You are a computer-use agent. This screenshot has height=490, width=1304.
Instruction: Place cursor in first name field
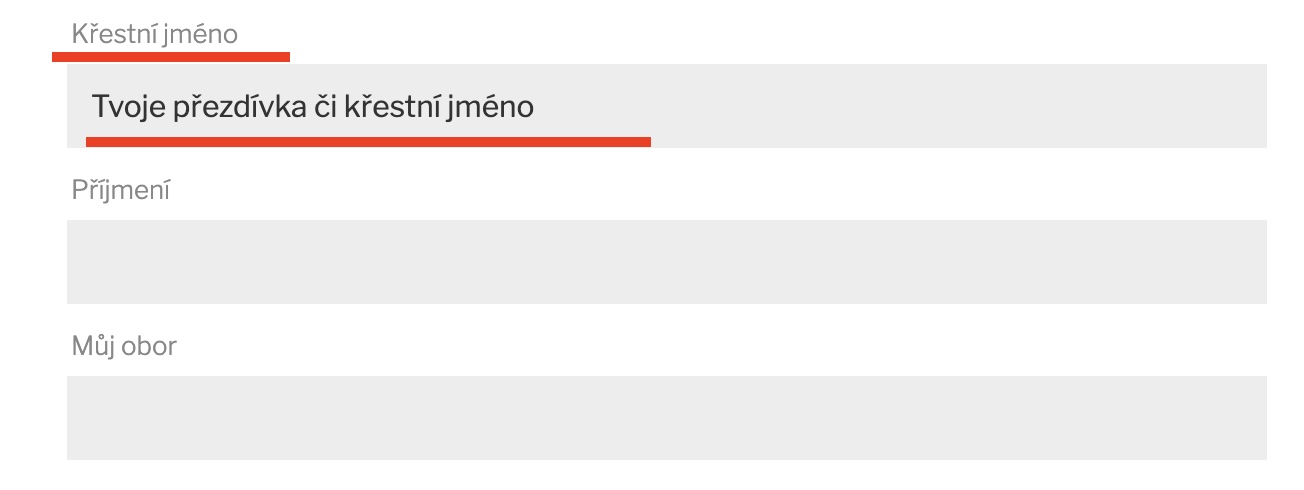click(667, 106)
